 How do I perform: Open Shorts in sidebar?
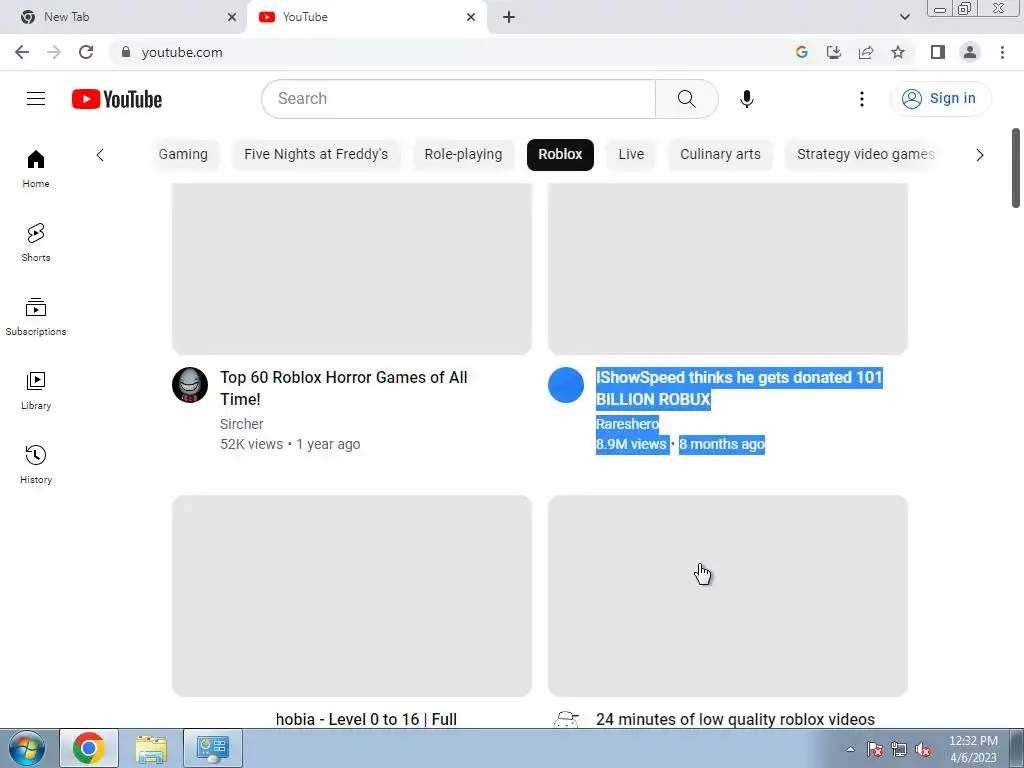pos(36,243)
